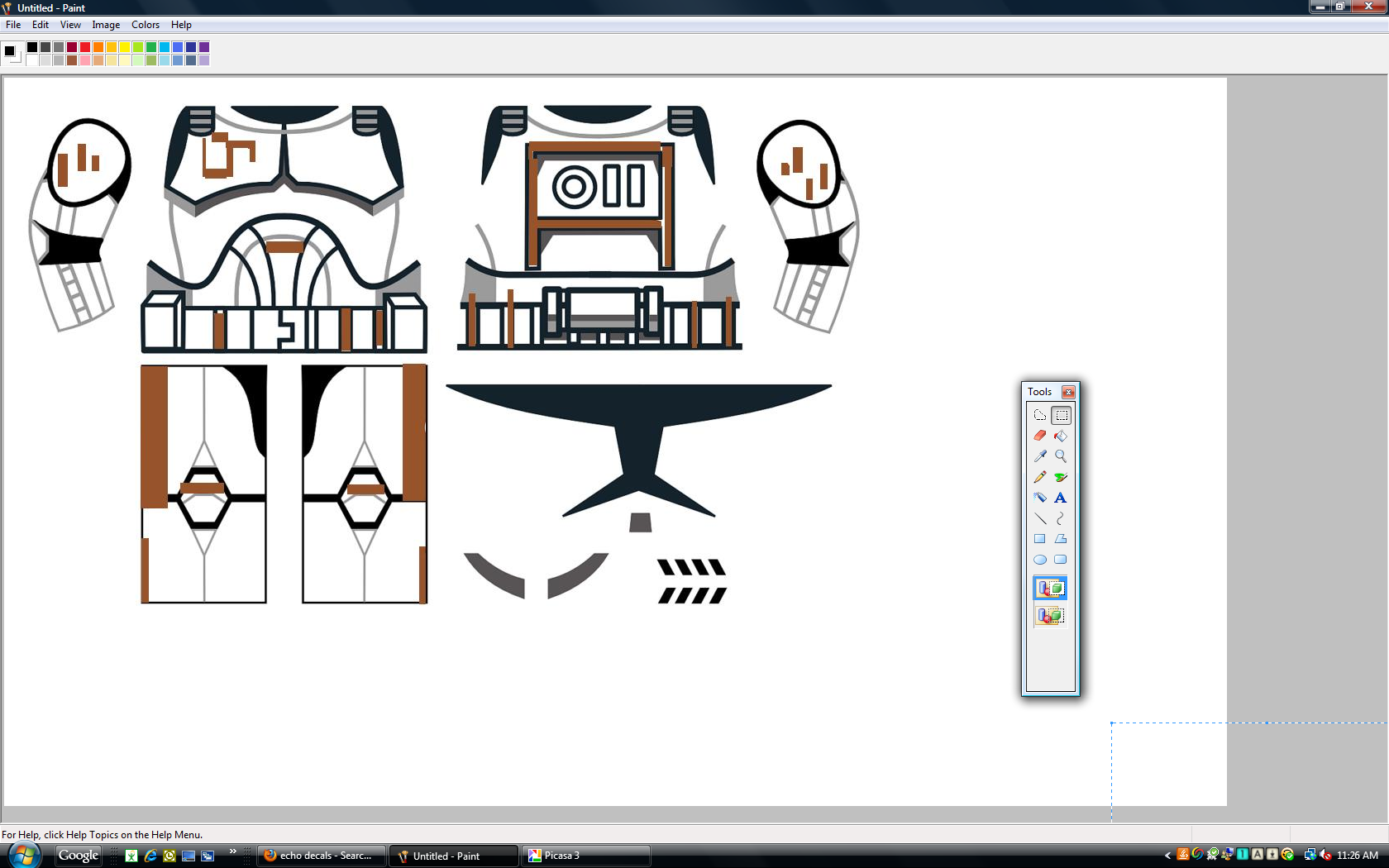Open the Image menu
The image size is (1389, 868).
106,25
